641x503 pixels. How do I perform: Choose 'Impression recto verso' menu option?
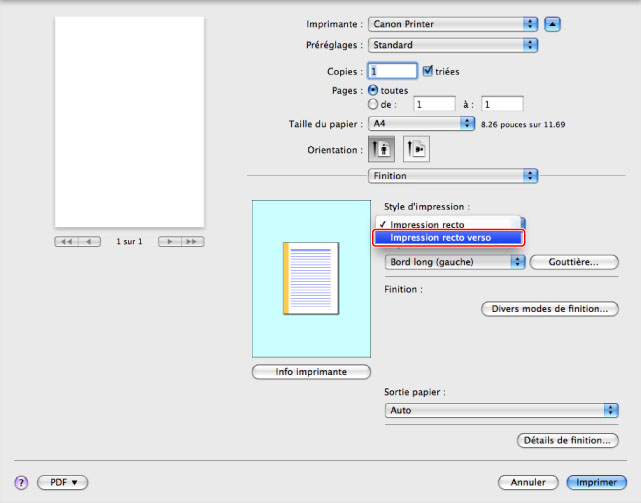447,238
